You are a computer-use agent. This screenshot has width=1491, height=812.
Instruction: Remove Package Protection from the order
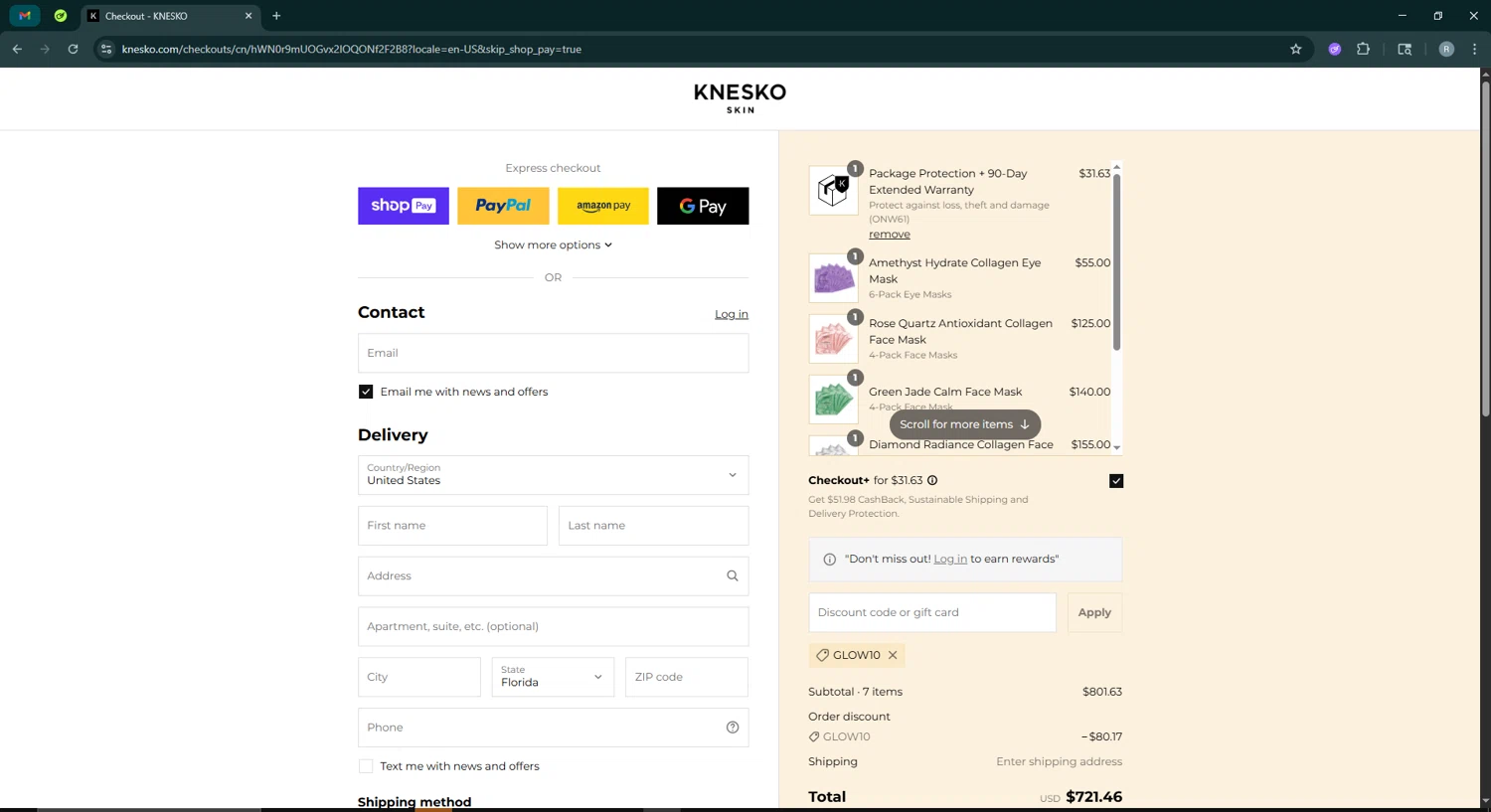[890, 235]
